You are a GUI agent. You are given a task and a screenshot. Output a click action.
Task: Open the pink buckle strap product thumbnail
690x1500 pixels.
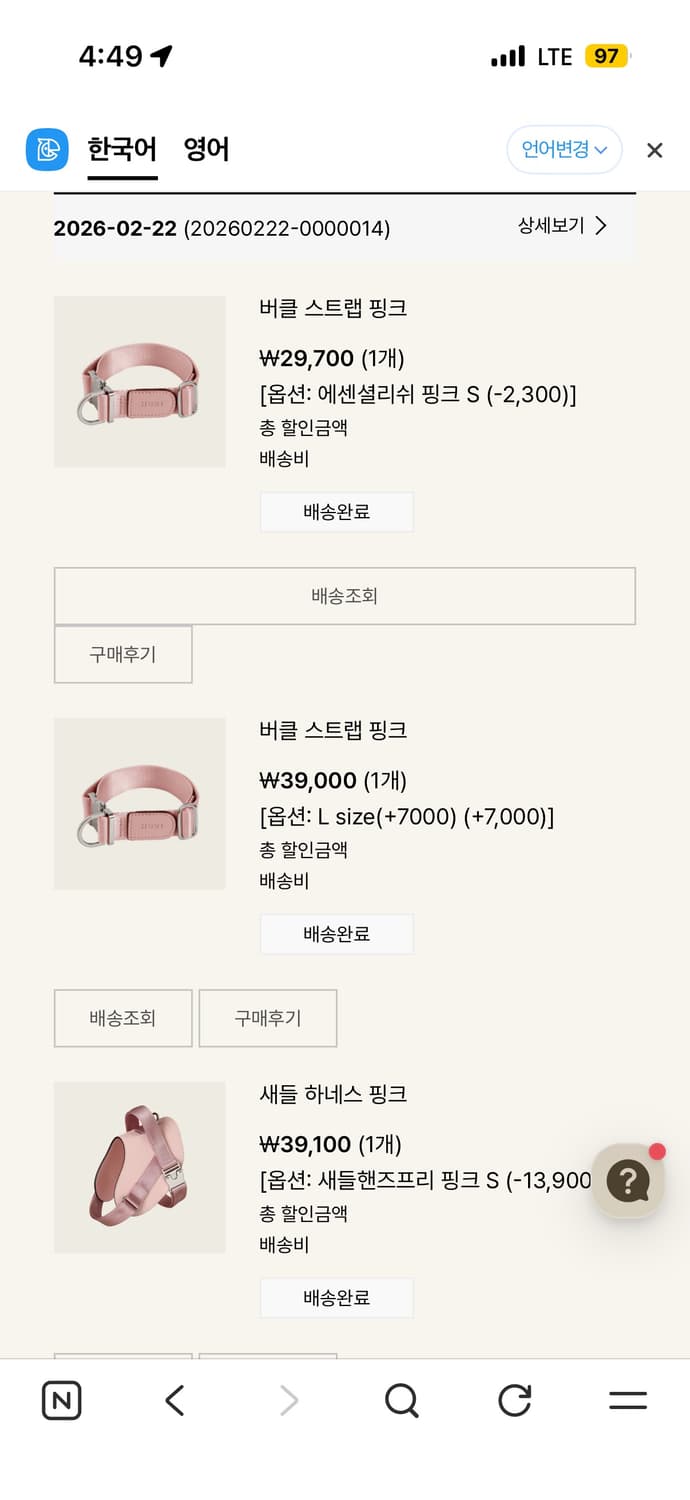[139, 381]
